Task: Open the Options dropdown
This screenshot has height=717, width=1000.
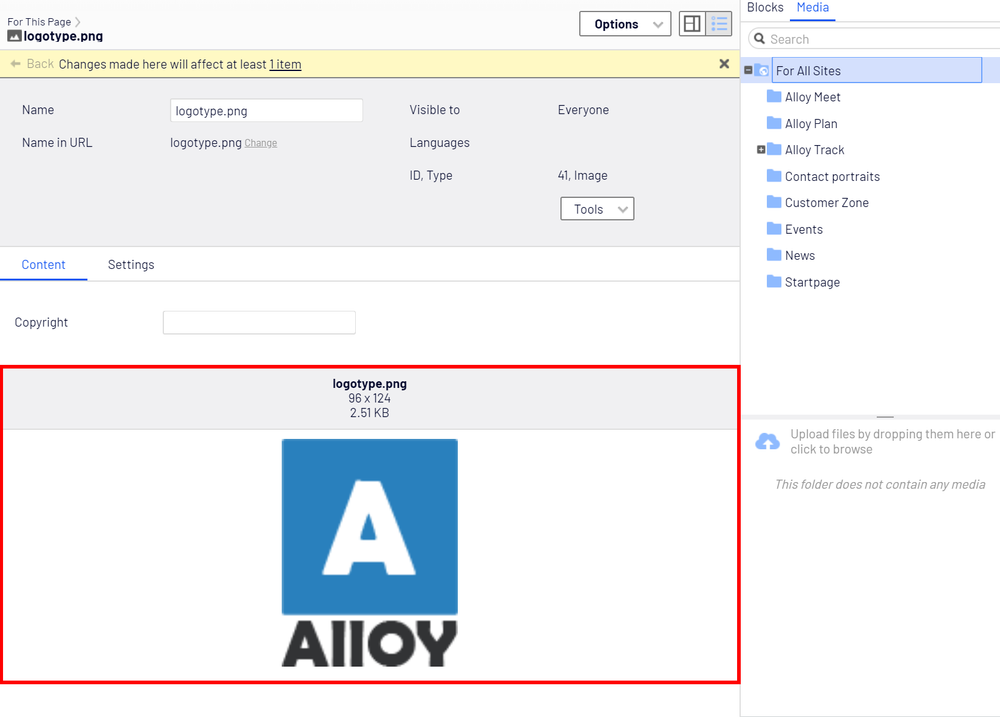Action: [x=625, y=23]
